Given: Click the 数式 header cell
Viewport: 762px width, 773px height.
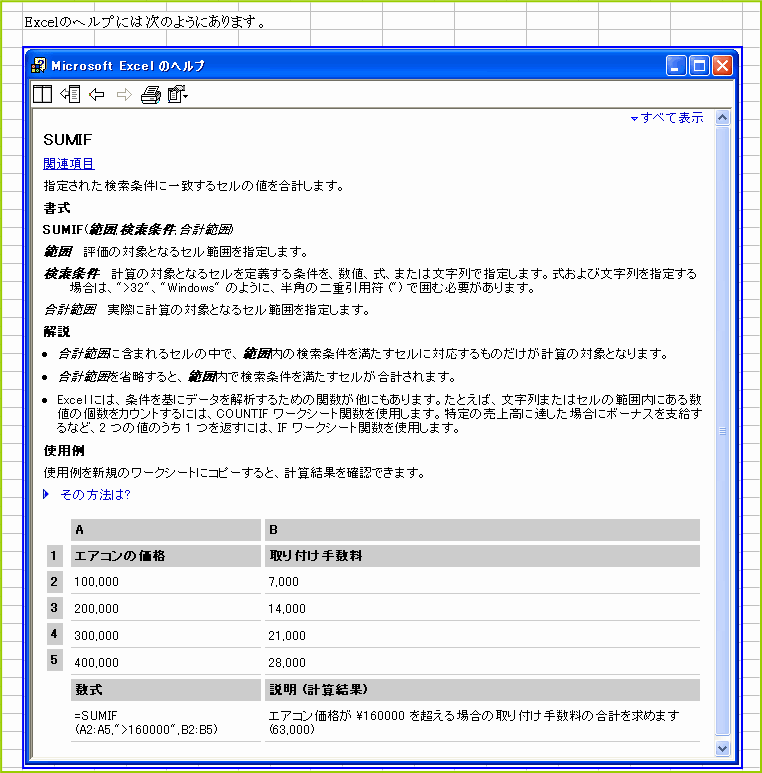Looking at the screenshot, I should pyautogui.click(x=166, y=690).
